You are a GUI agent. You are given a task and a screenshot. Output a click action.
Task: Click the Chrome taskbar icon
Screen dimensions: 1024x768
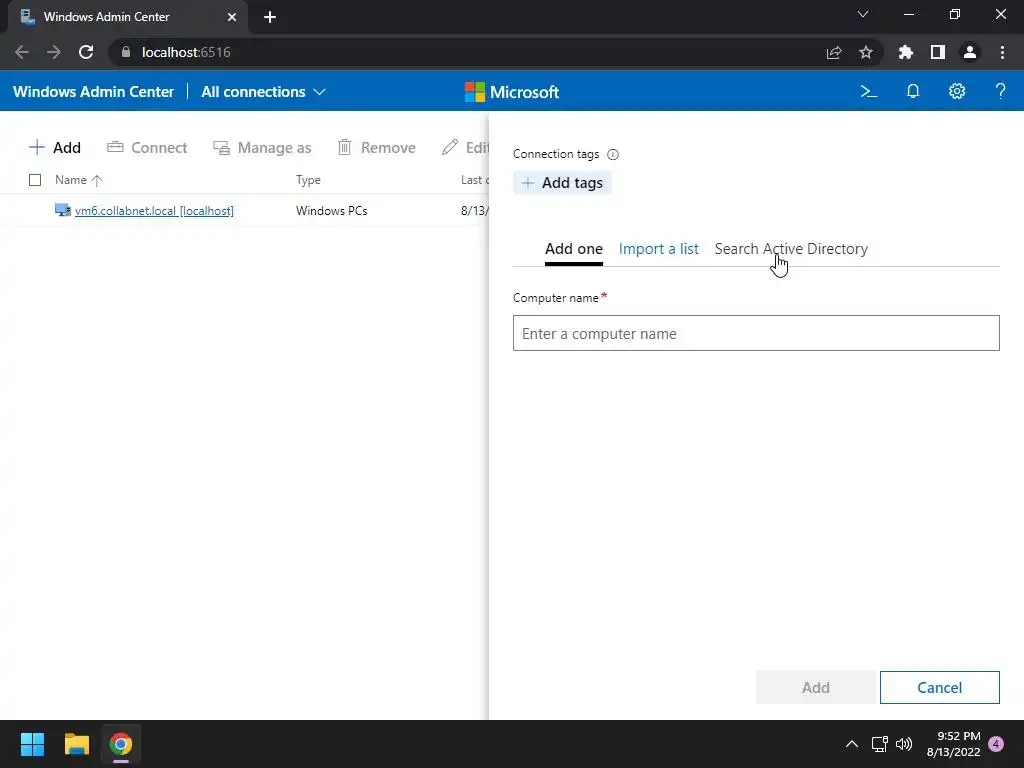(121, 744)
